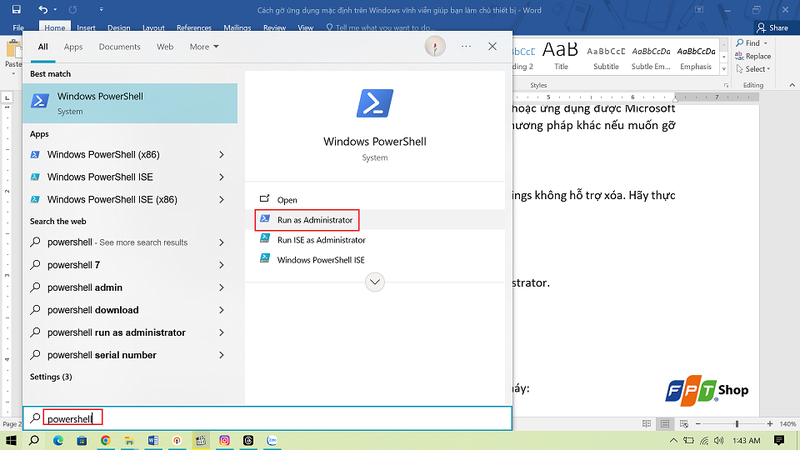800x450 pixels.
Task: Click the user avatar in search panel
Action: coord(435,46)
